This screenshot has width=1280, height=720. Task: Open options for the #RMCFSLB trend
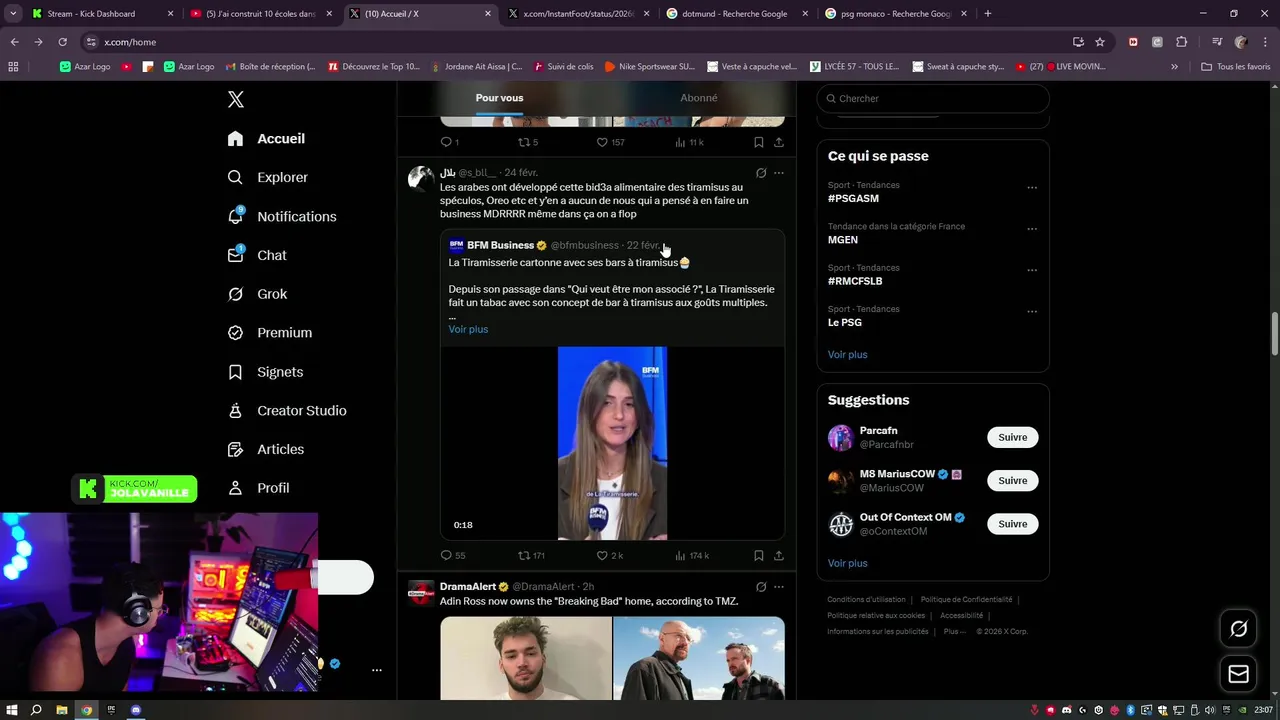click(x=1032, y=271)
